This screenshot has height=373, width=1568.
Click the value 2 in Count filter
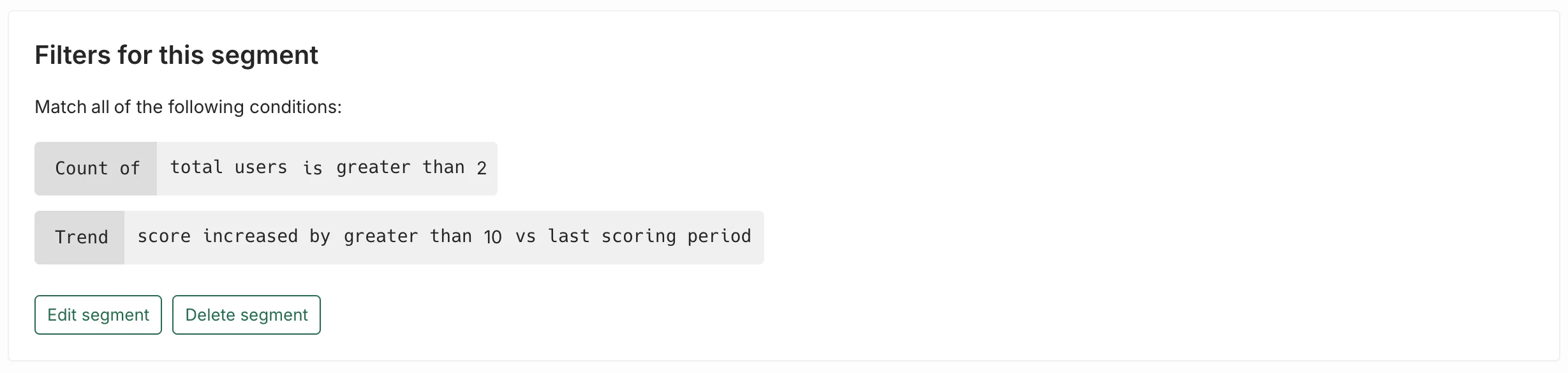pos(482,168)
